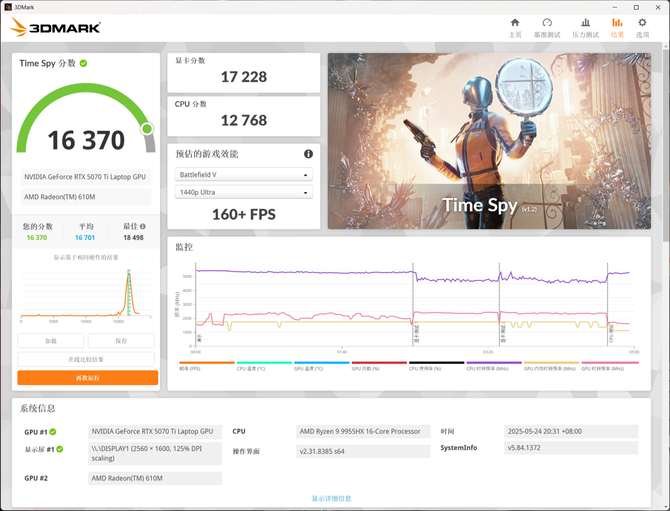Click the info icon beside estimated game performance
The image size is (670, 511).
pyautogui.click(x=308, y=154)
